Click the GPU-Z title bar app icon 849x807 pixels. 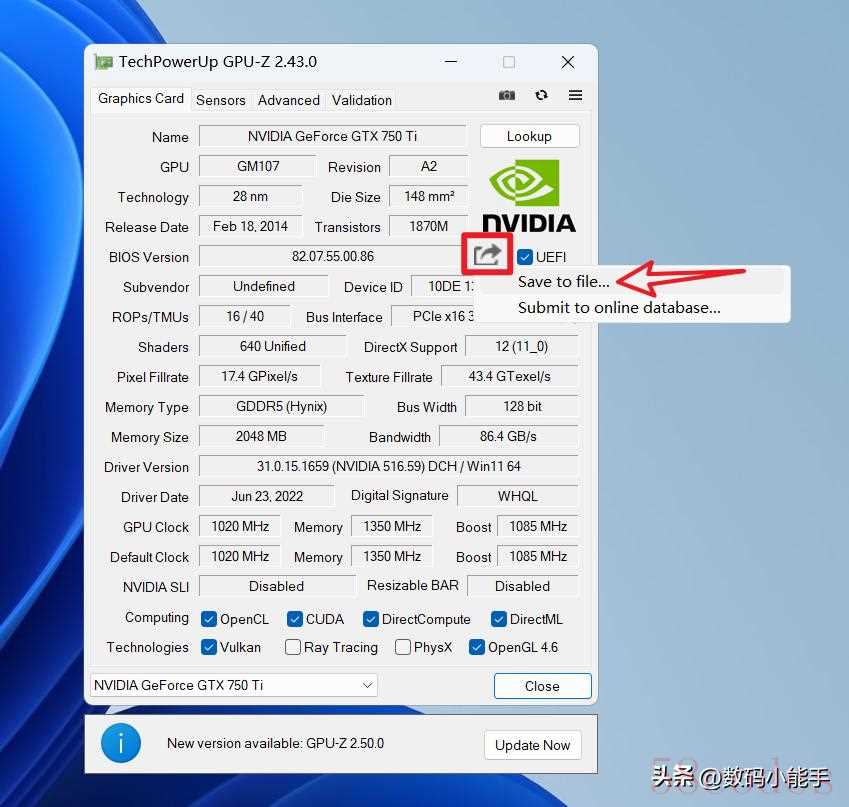click(103, 62)
